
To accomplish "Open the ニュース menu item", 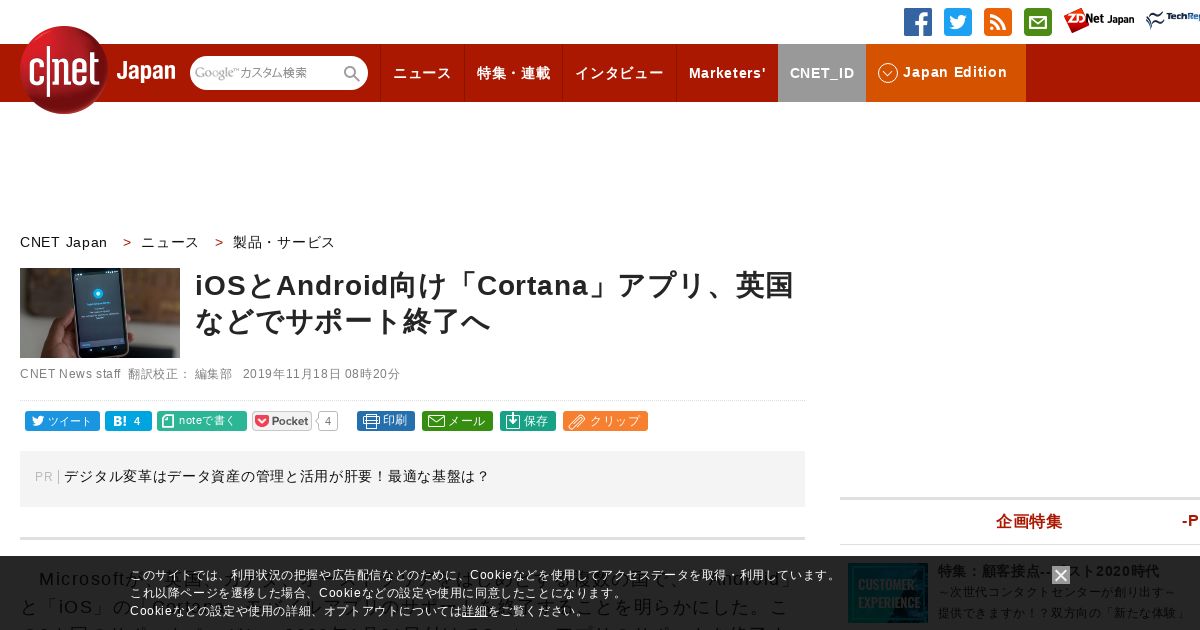I will coord(422,73).
